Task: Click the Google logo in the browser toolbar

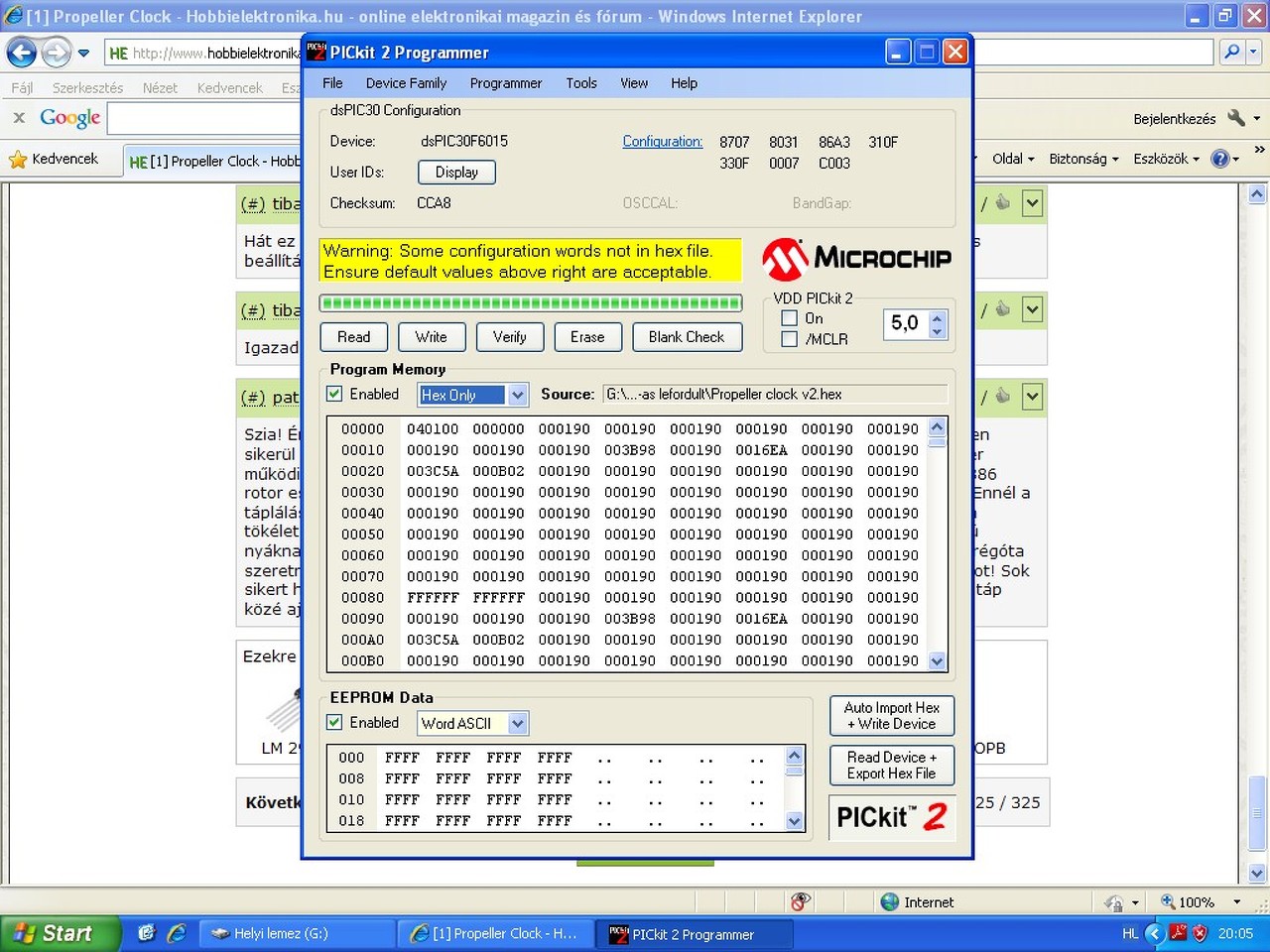Action: pos(70,118)
